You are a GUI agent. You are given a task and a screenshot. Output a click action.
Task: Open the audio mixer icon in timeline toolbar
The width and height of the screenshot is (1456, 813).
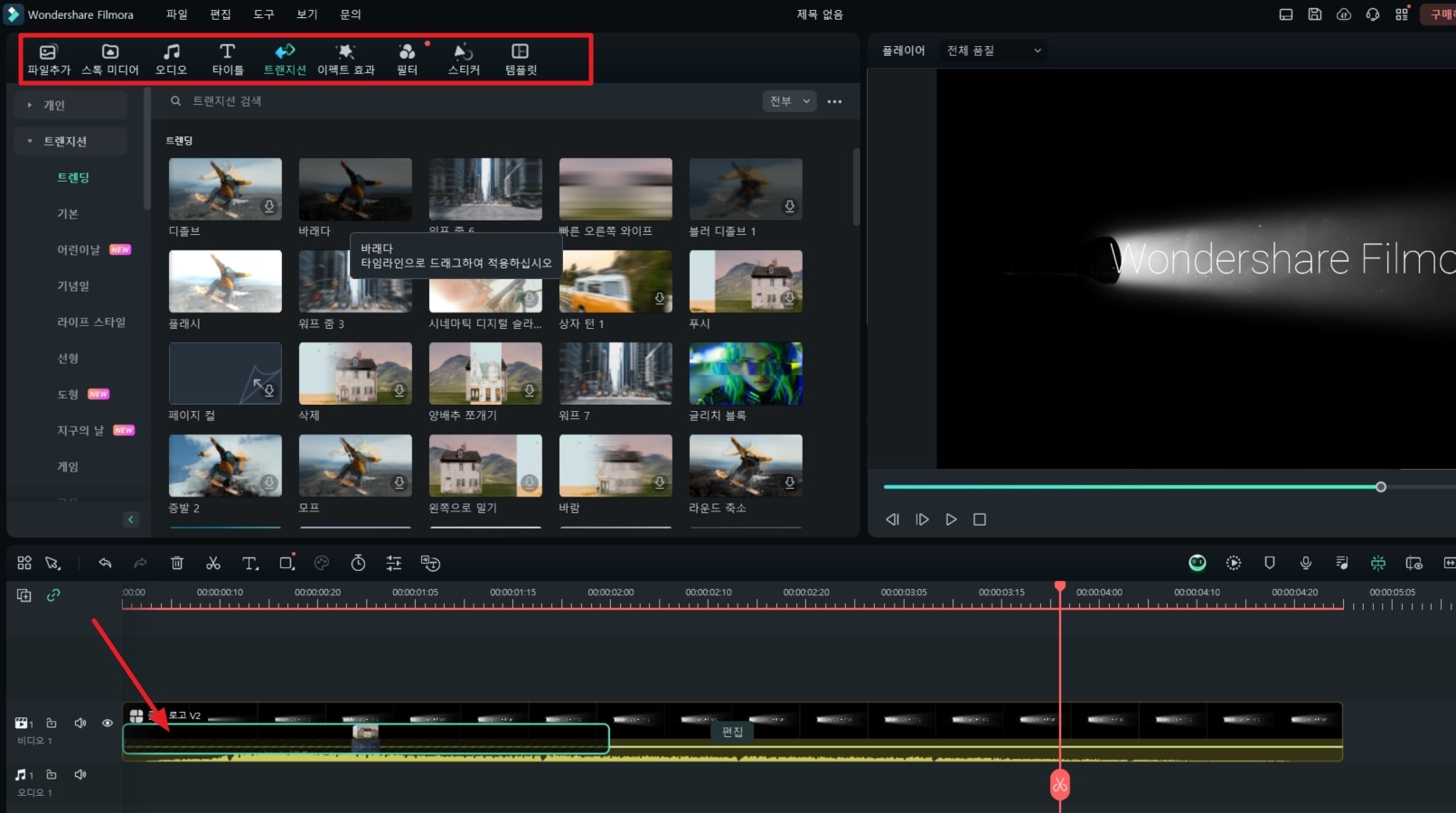[1342, 563]
